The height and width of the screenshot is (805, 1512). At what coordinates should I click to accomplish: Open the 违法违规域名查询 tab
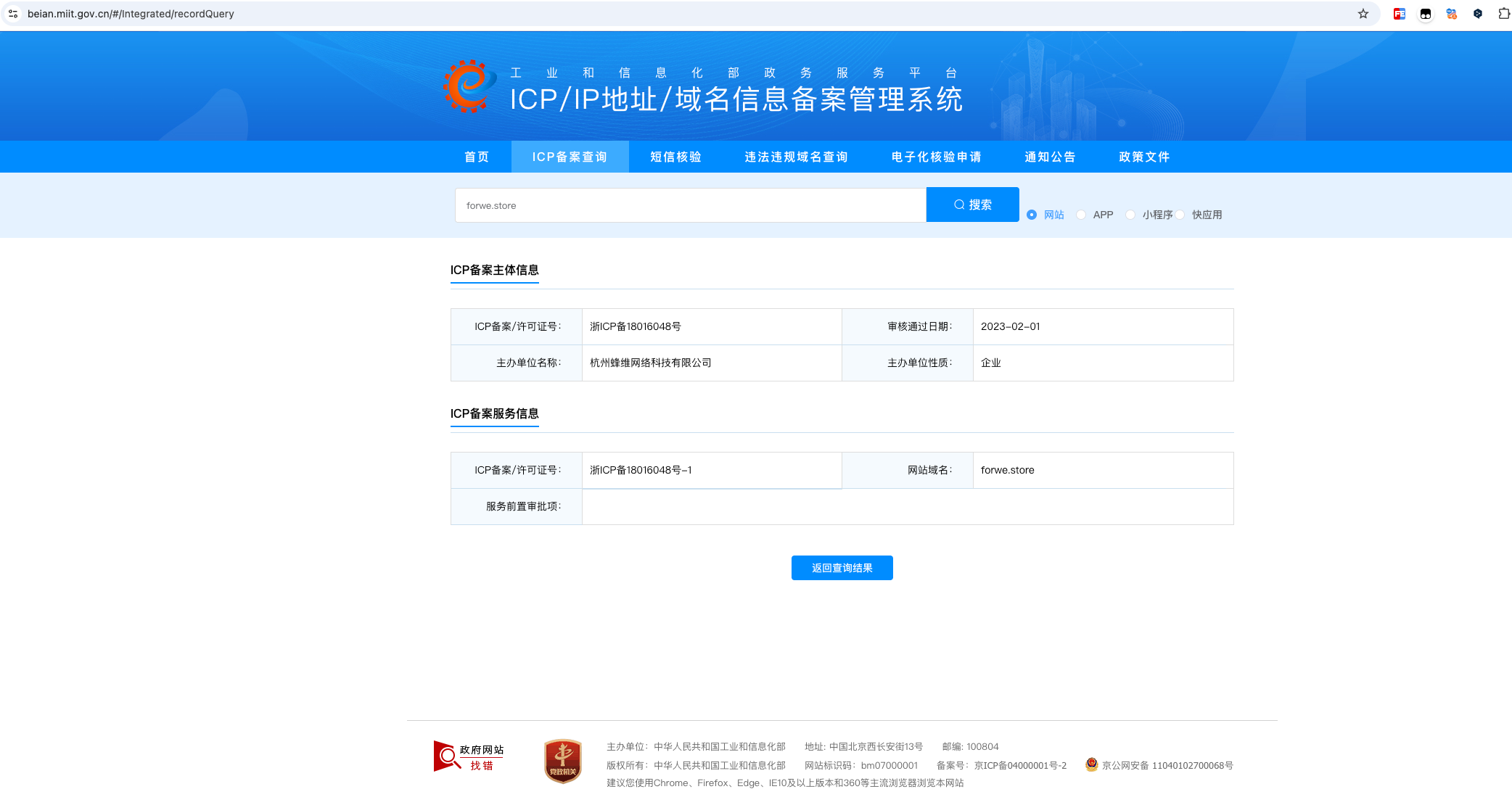pyautogui.click(x=796, y=157)
